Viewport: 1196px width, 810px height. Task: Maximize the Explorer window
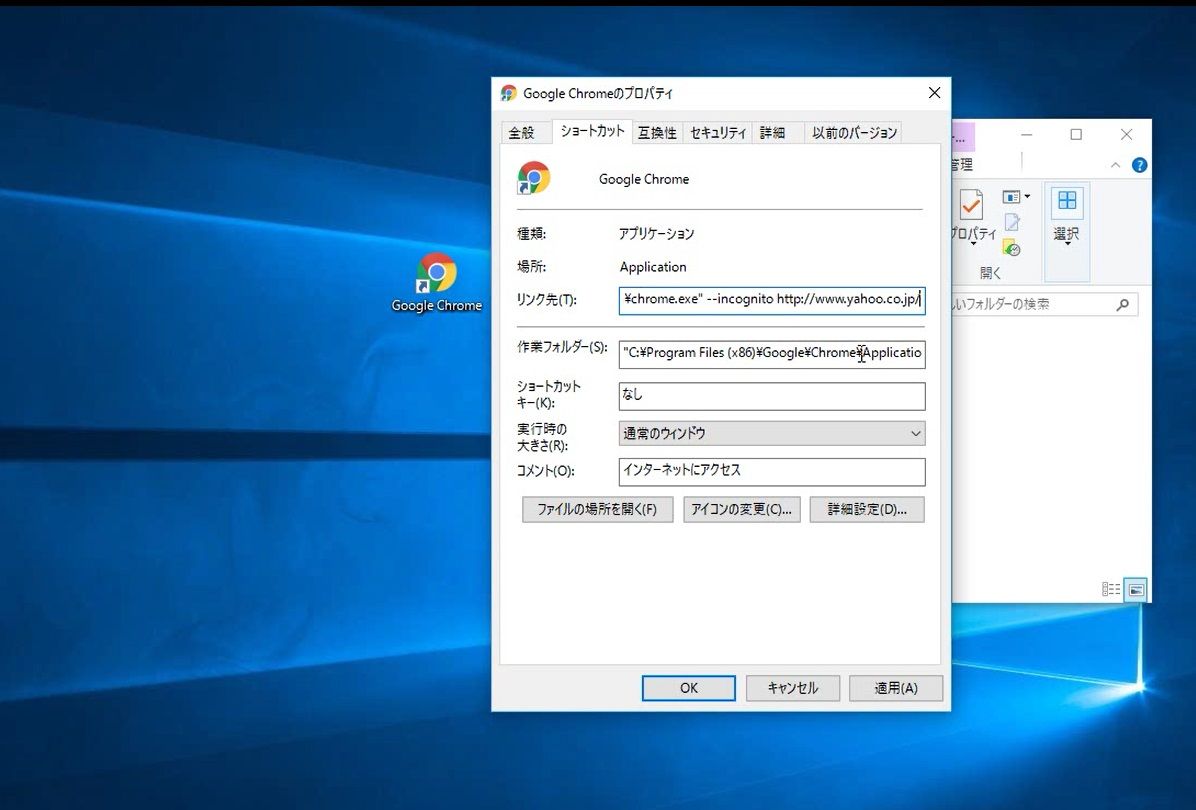coord(1076,134)
